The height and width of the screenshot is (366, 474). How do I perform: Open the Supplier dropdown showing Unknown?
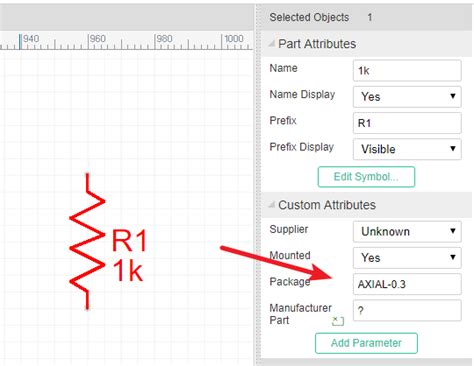[x=407, y=231]
